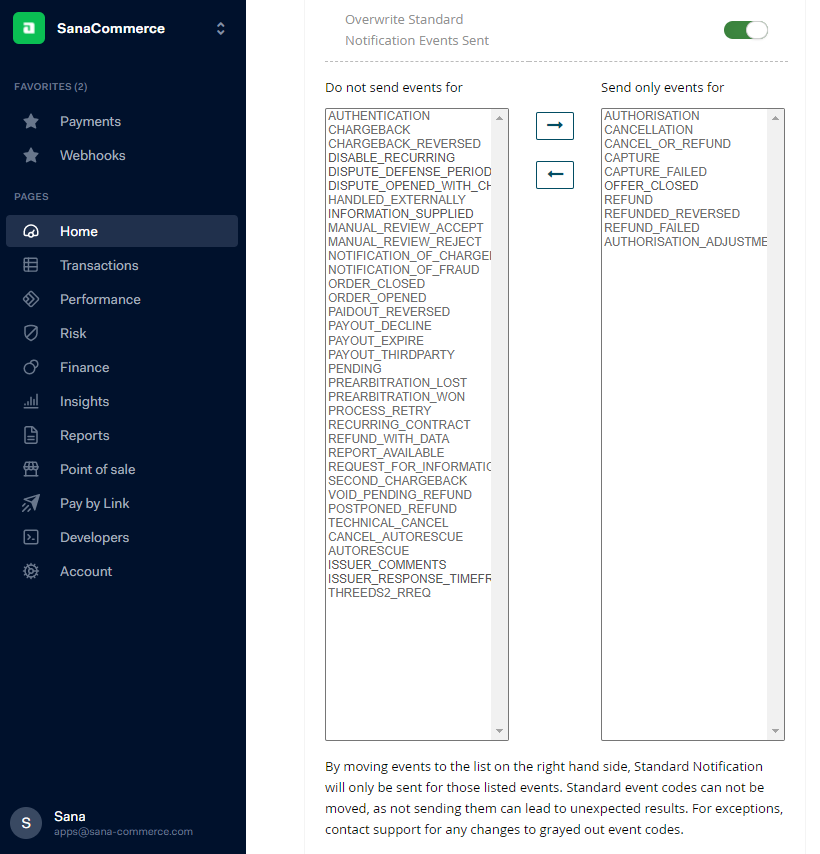Select PAYOUT_DECLINE event
820x854 pixels.
tap(380, 326)
